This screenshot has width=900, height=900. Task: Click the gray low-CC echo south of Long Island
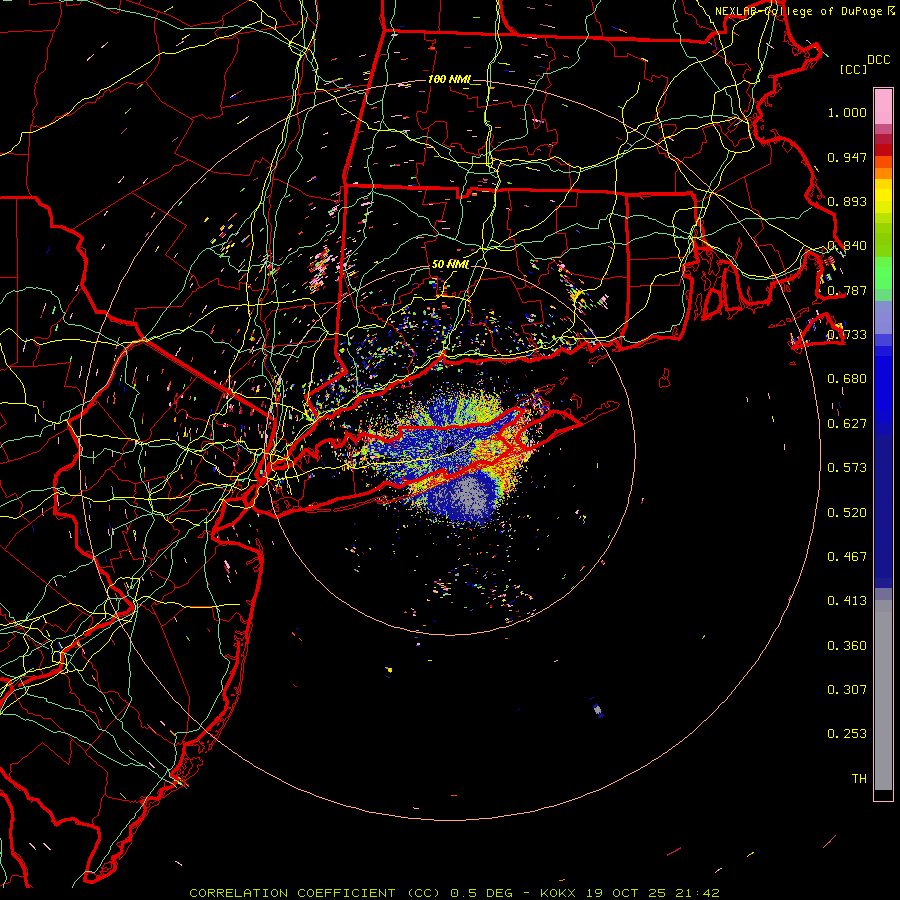click(x=471, y=498)
